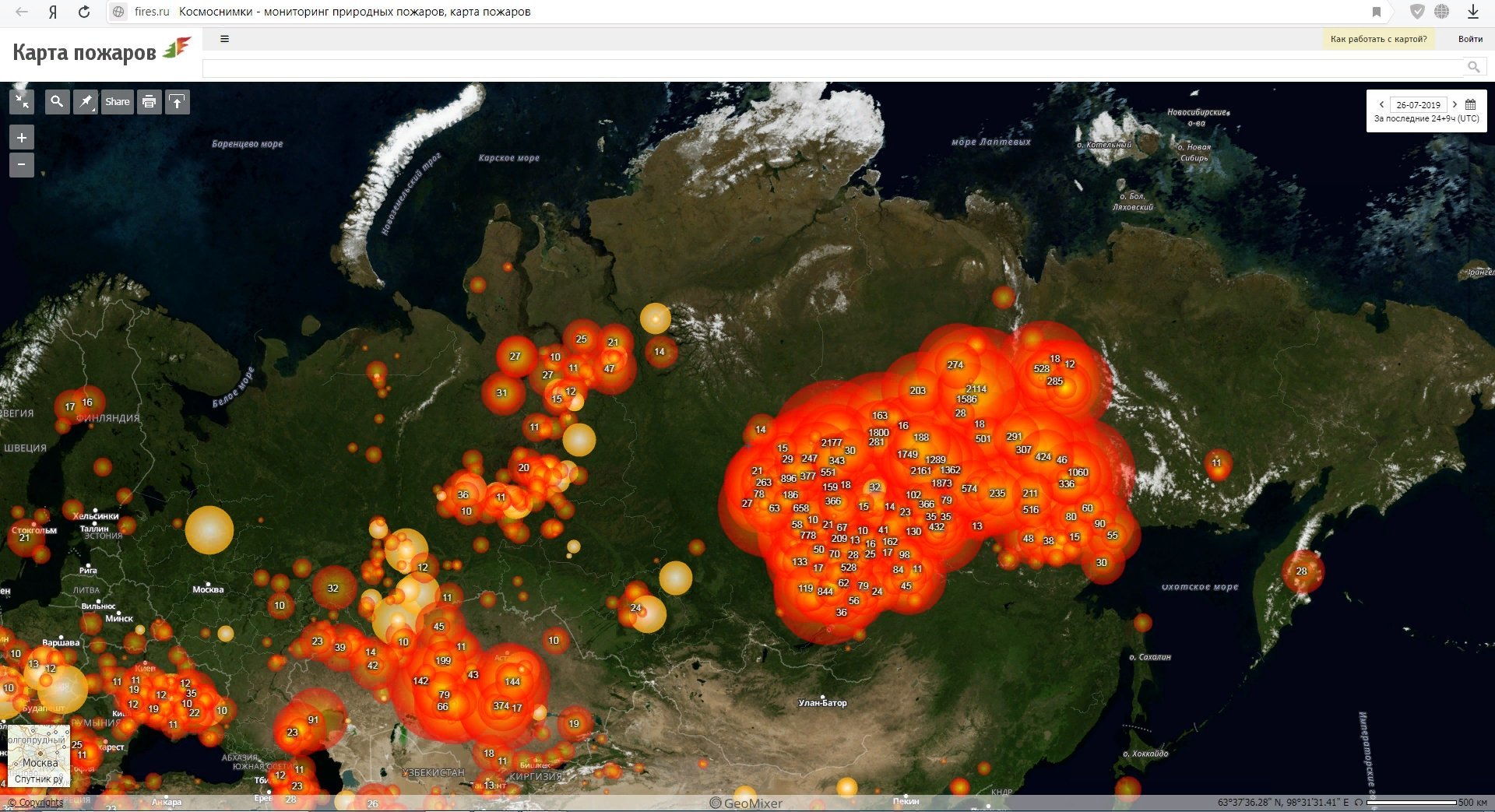Open browser downloads via down-arrow icon
The height and width of the screenshot is (812, 1495).
pyautogui.click(x=1473, y=12)
